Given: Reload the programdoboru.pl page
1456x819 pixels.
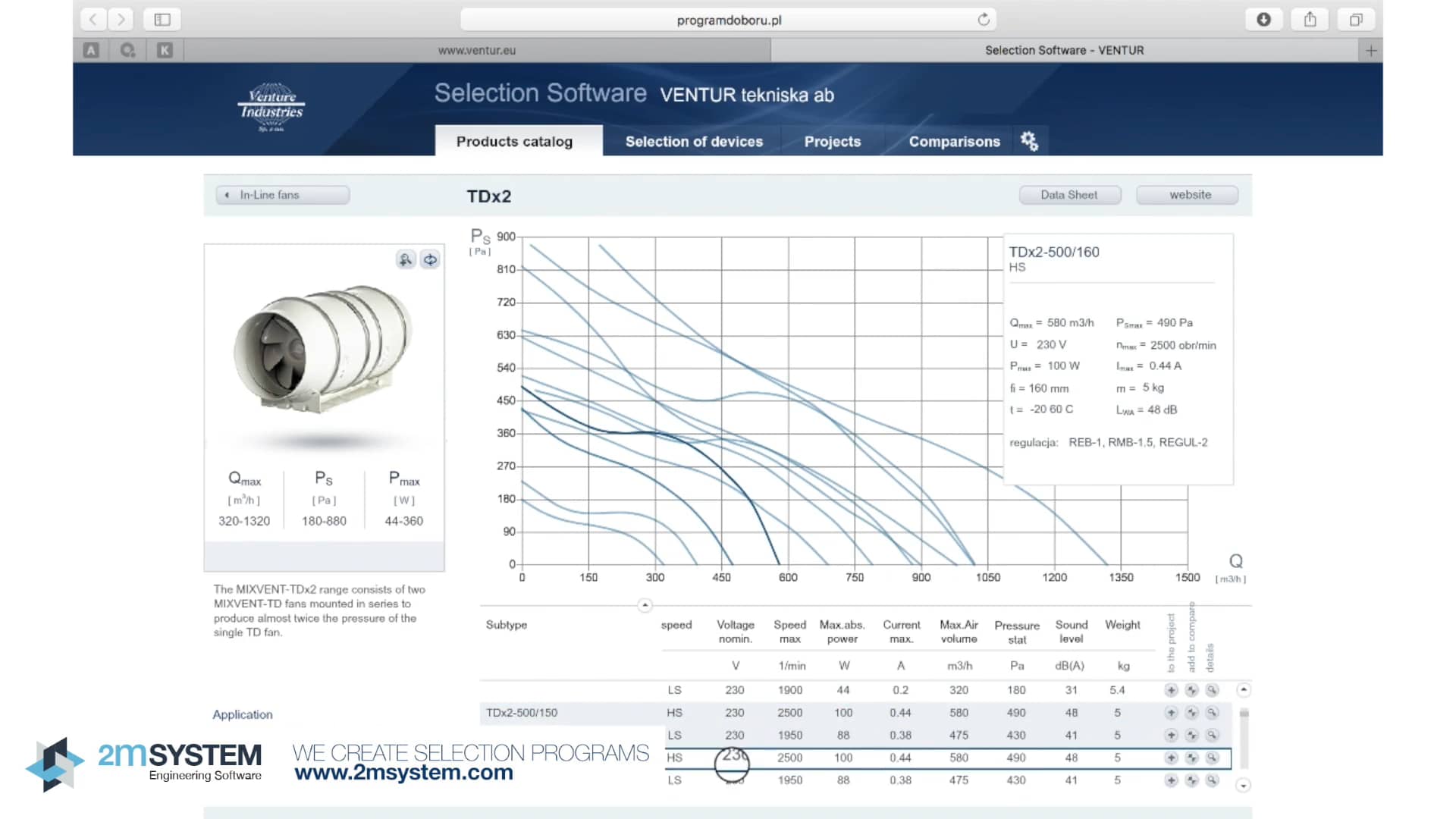Looking at the screenshot, I should (984, 19).
